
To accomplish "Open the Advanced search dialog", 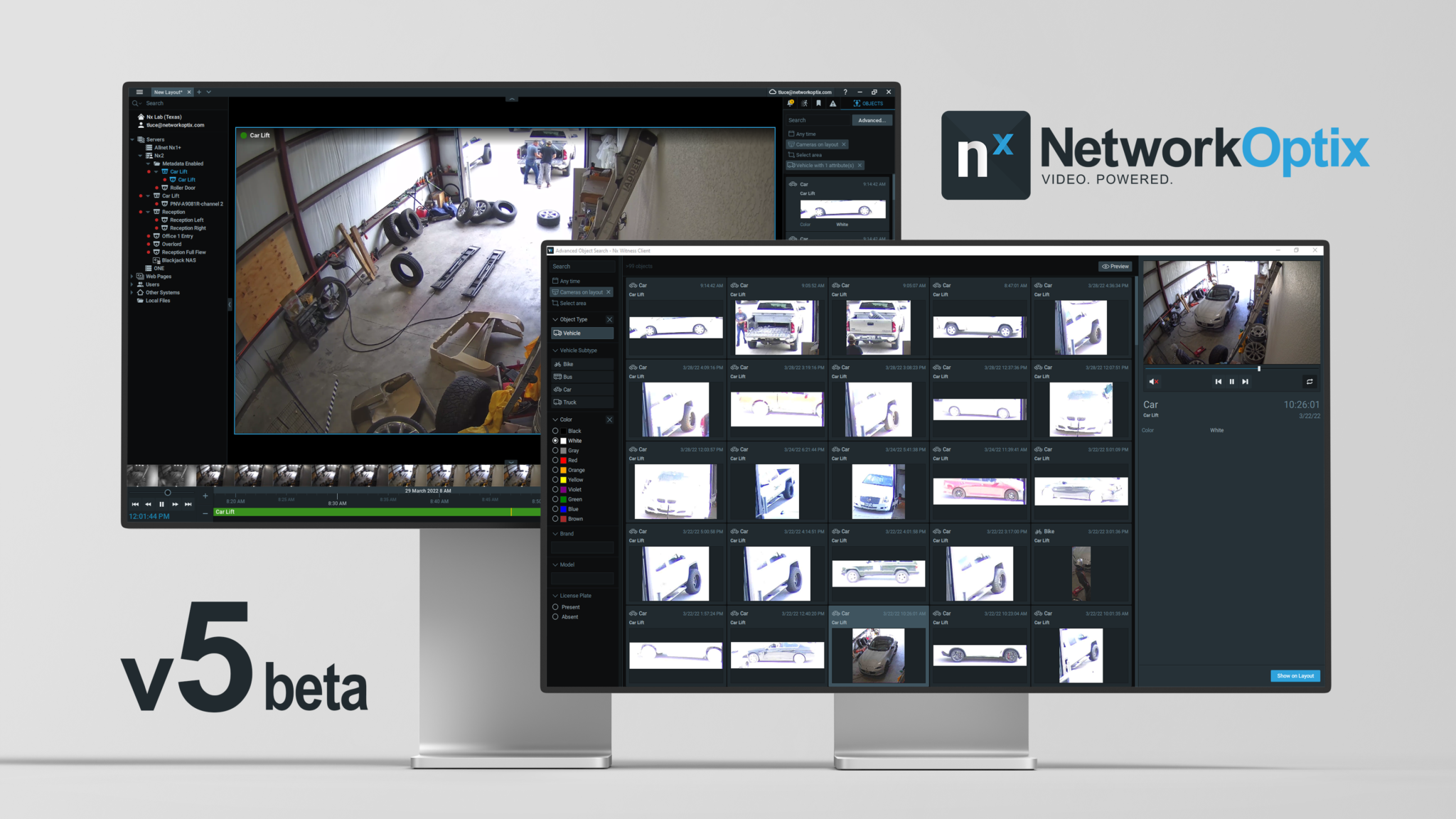I will click(872, 120).
